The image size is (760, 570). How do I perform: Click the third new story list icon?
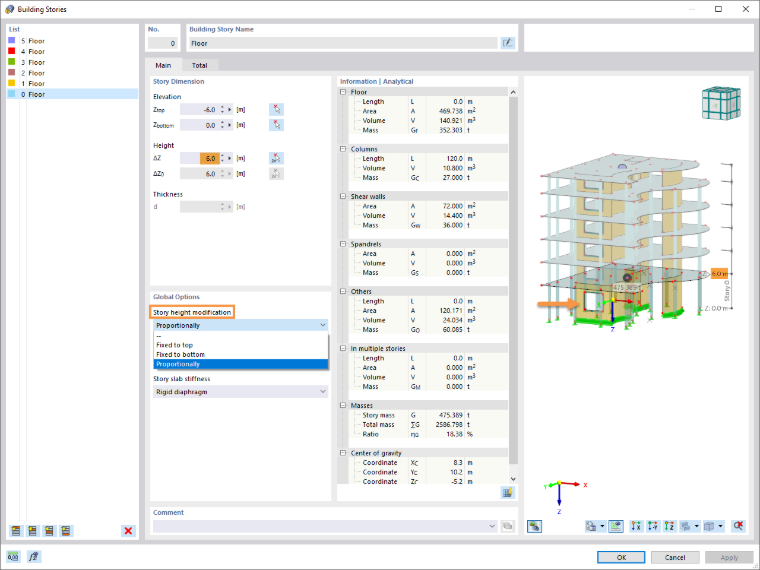[x=49, y=531]
